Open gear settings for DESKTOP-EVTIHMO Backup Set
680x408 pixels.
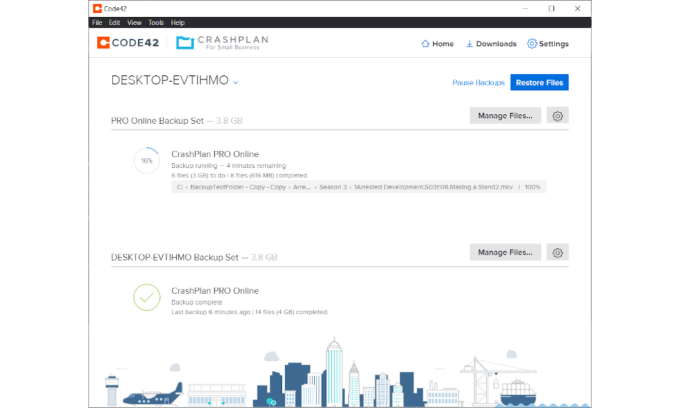tap(558, 252)
